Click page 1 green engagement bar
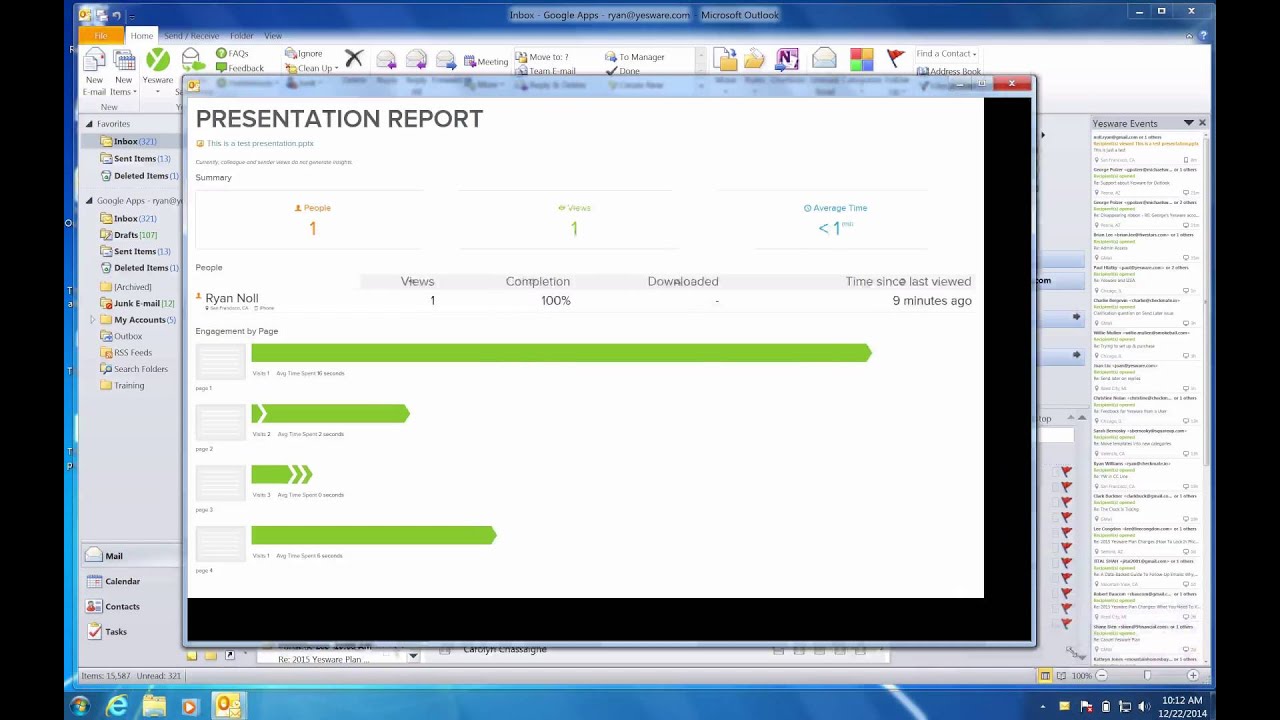1280x720 pixels. [562, 352]
